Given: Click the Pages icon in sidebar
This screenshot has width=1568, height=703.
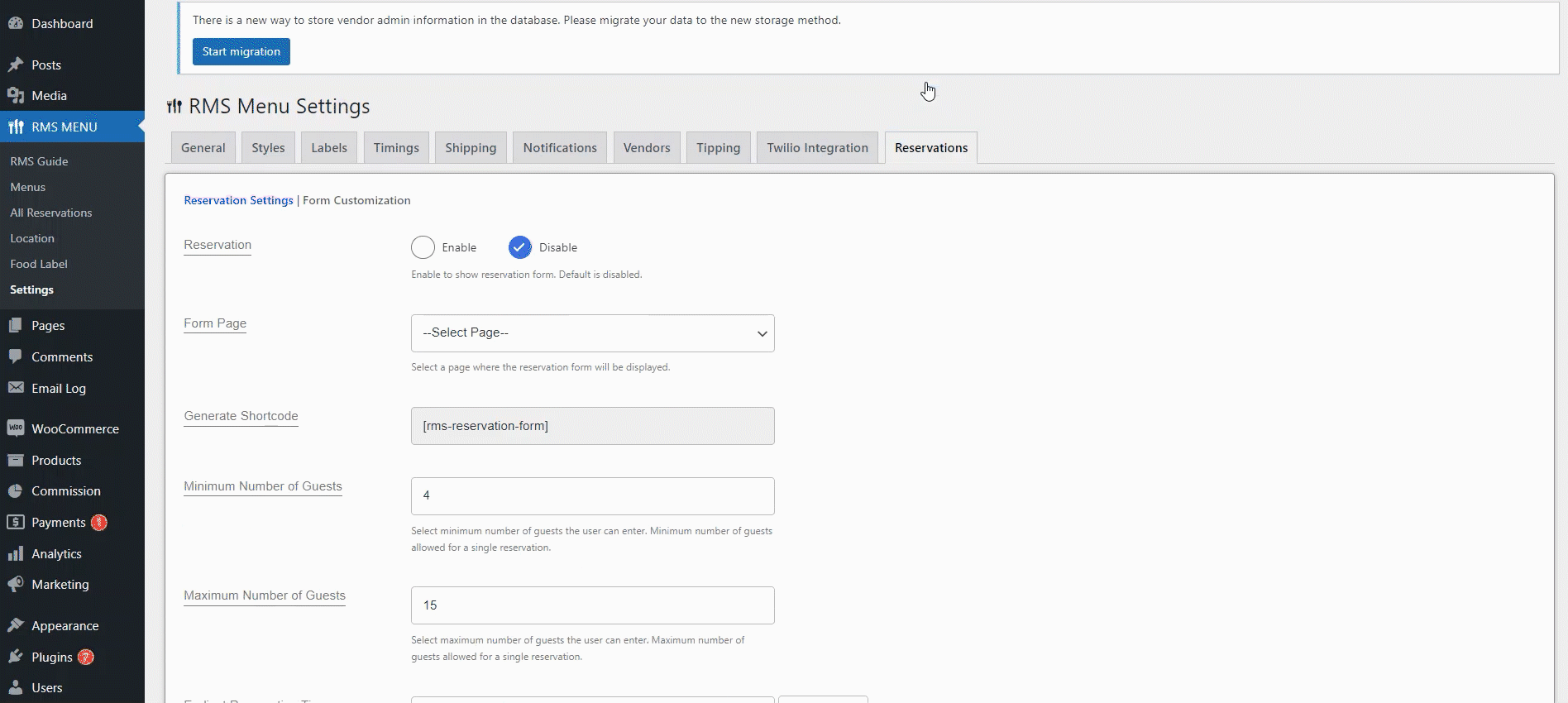Looking at the screenshot, I should [16, 326].
